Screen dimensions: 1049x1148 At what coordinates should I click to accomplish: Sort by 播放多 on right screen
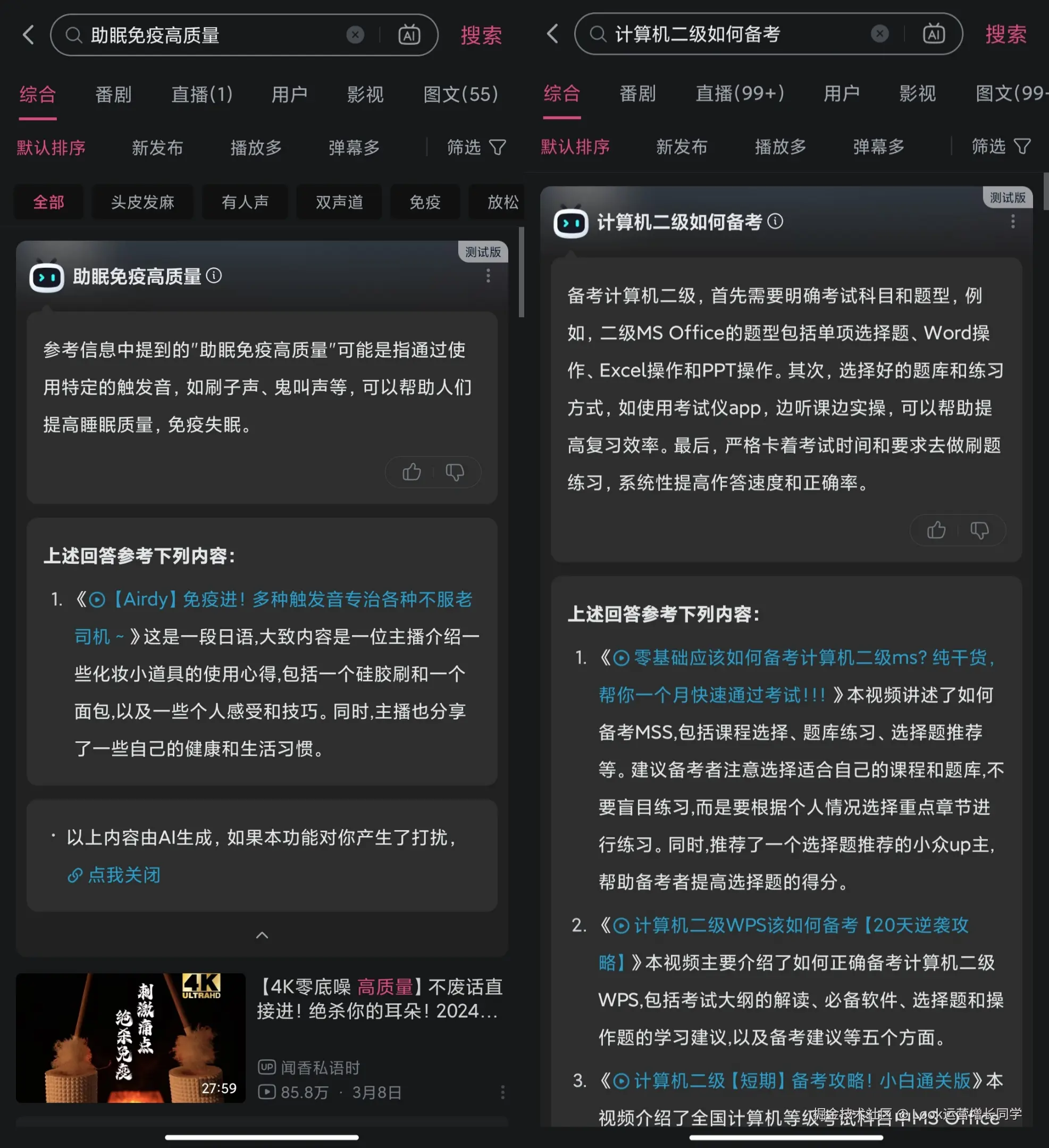pyautogui.click(x=780, y=146)
